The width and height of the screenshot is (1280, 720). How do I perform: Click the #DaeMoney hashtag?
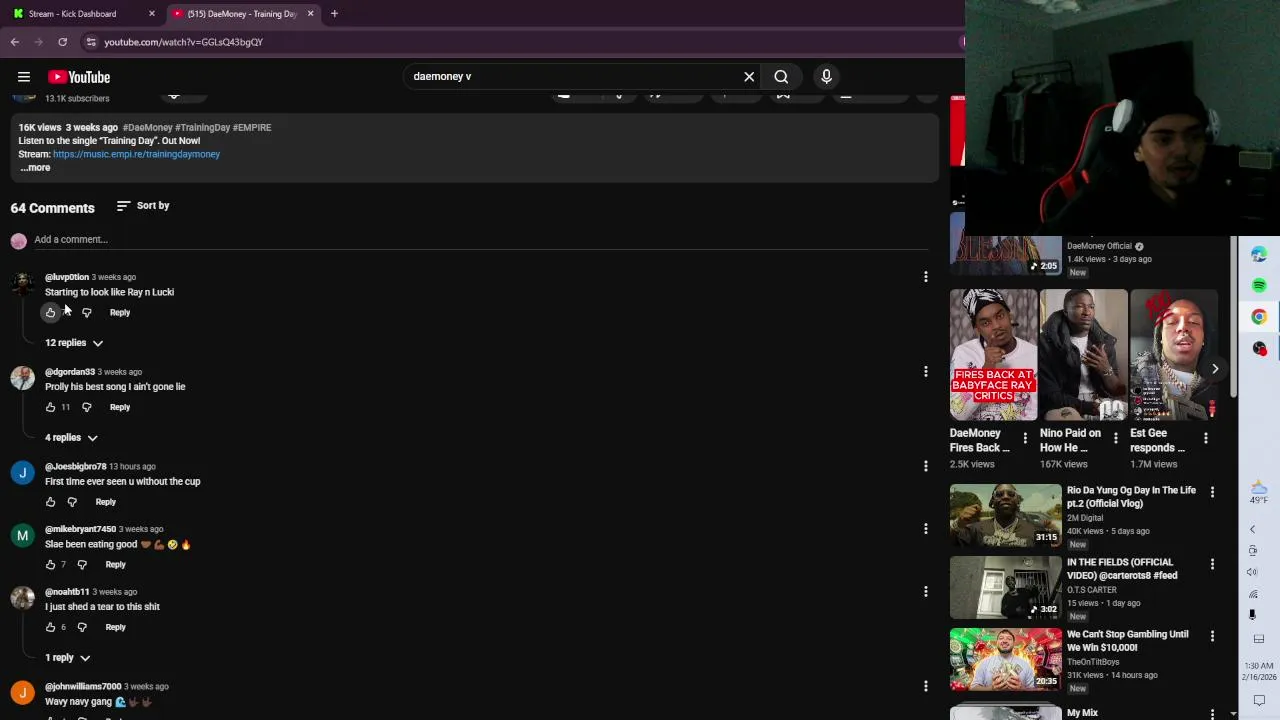tap(147, 128)
